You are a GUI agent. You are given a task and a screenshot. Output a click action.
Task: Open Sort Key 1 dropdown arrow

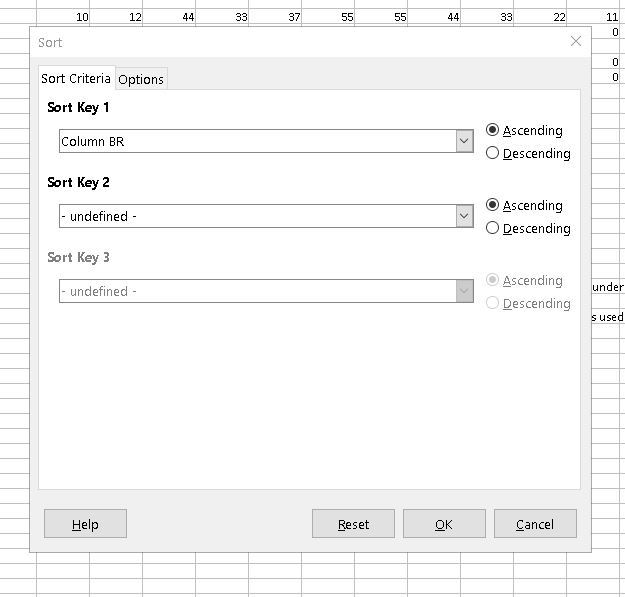click(x=464, y=141)
